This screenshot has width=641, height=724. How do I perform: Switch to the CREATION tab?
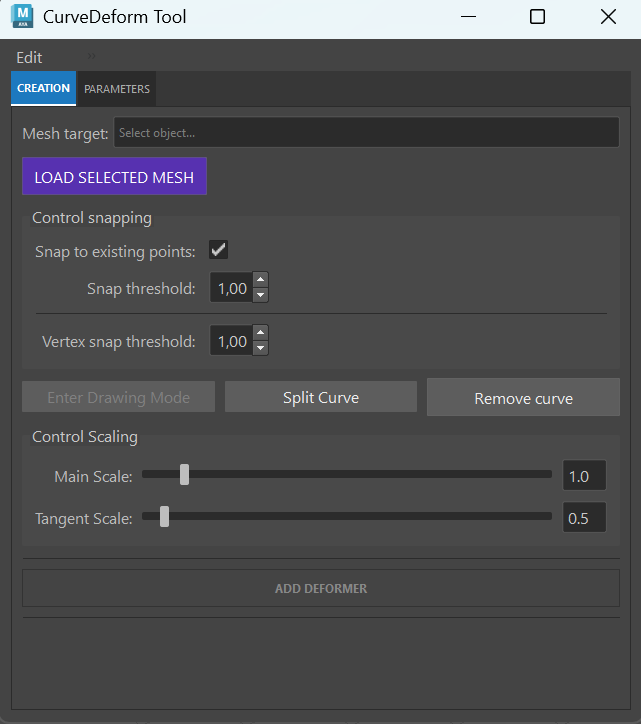43,88
